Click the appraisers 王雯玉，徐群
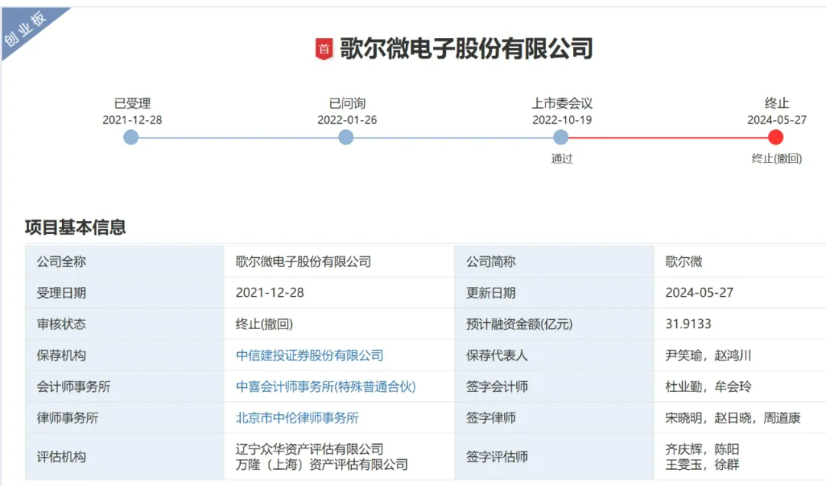This screenshot has width=828, height=493. (702, 464)
